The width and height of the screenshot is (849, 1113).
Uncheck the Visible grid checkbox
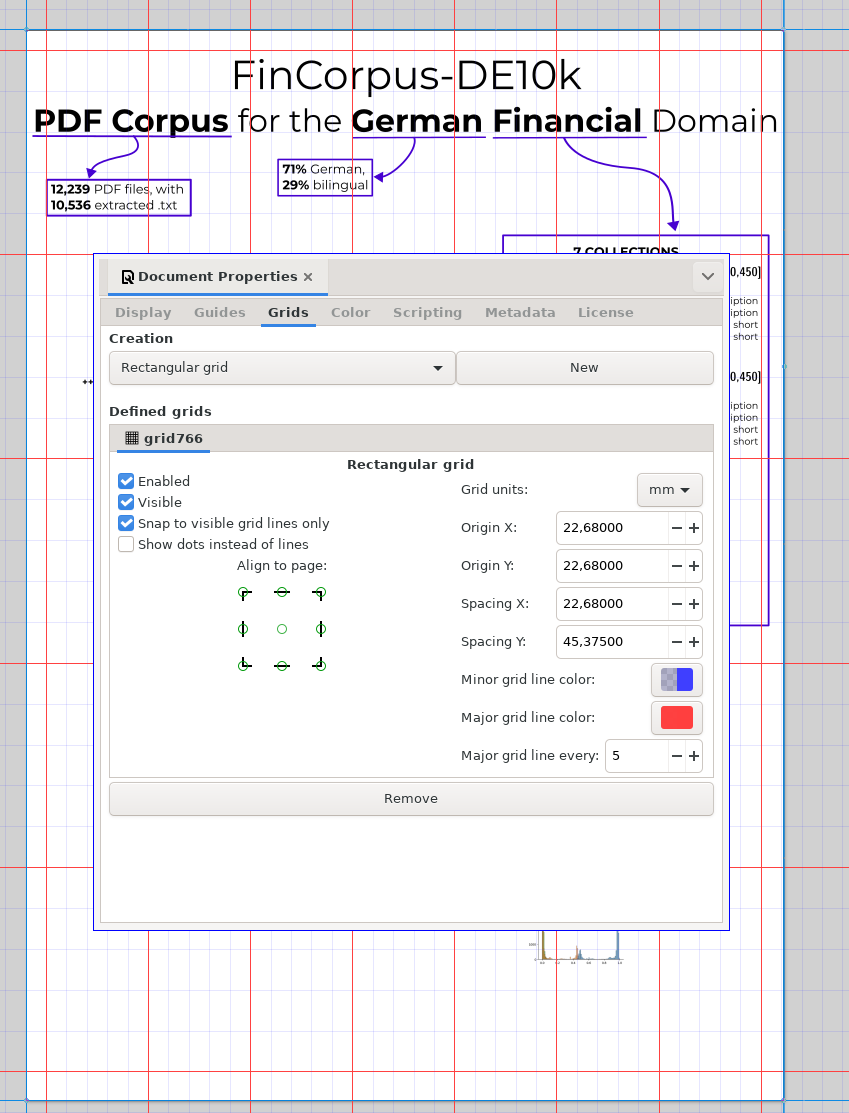pos(126,502)
